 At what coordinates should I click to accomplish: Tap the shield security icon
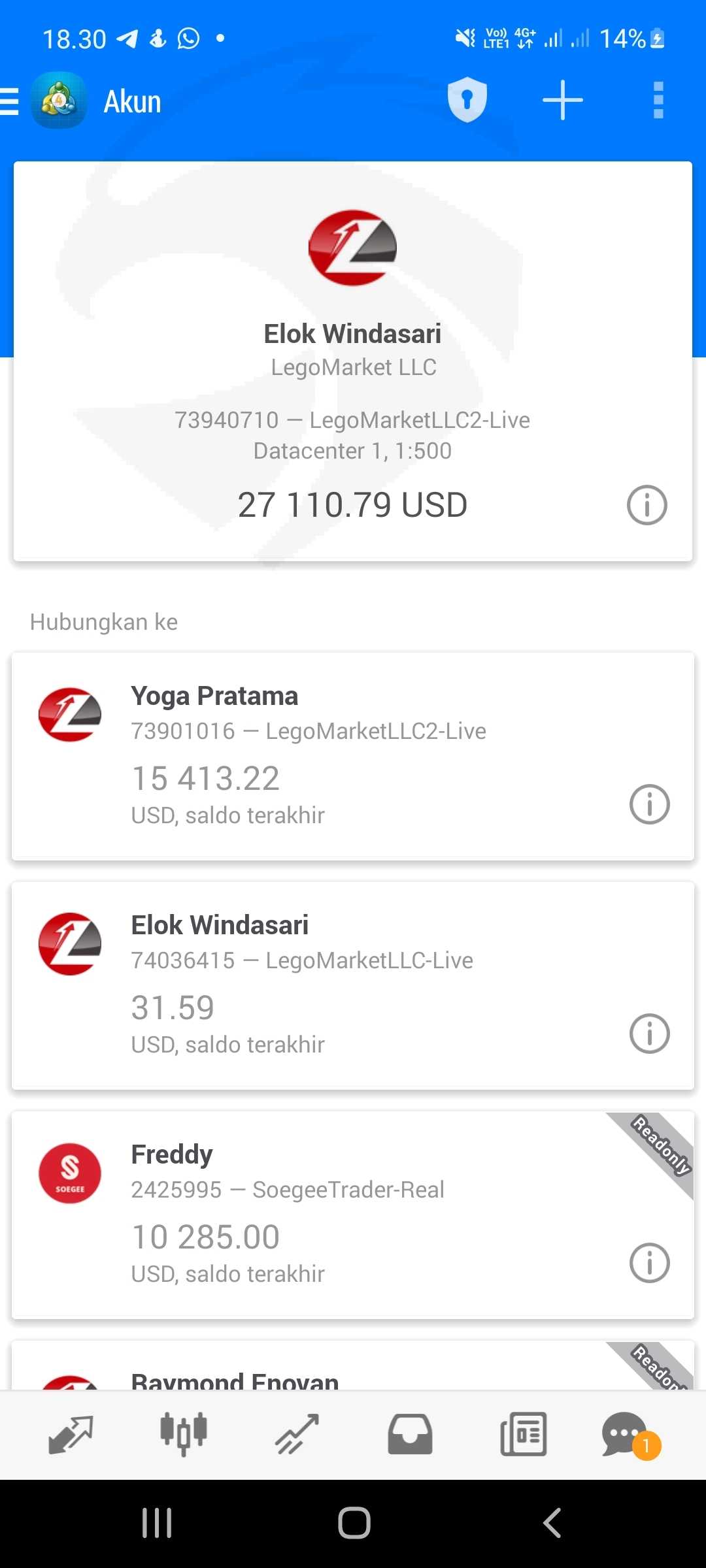point(467,101)
